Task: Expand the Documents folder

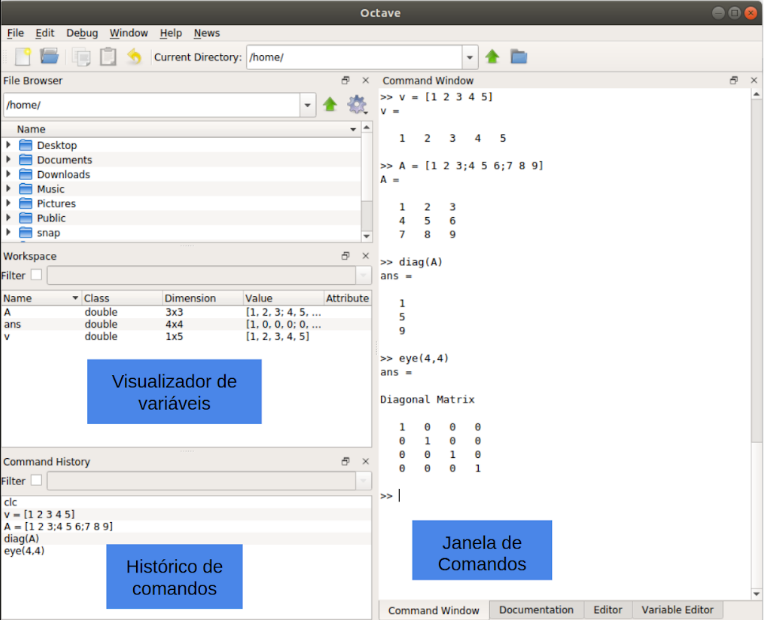Action: (8, 159)
